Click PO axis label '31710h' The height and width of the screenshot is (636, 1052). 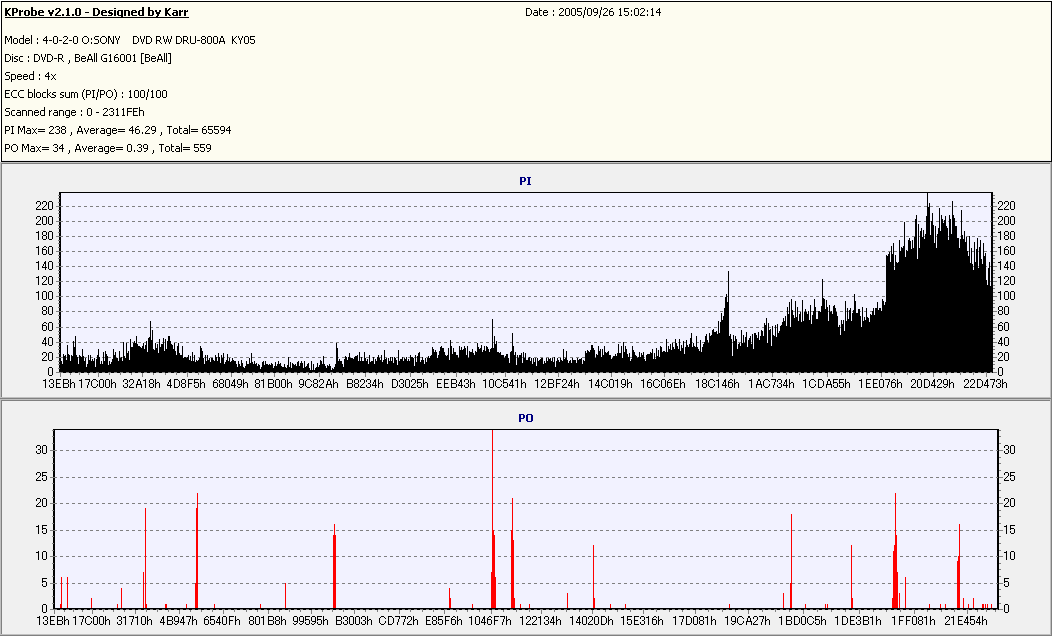[134, 621]
